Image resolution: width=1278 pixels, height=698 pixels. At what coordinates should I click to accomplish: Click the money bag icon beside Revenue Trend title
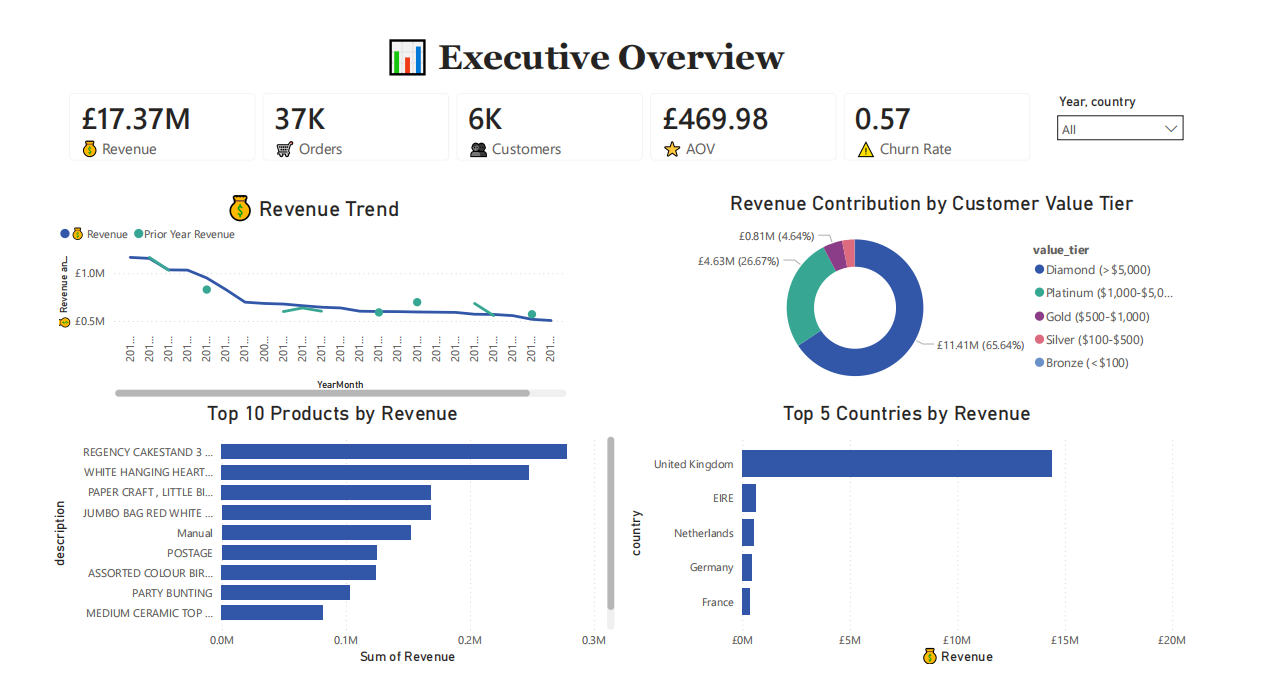[240, 208]
